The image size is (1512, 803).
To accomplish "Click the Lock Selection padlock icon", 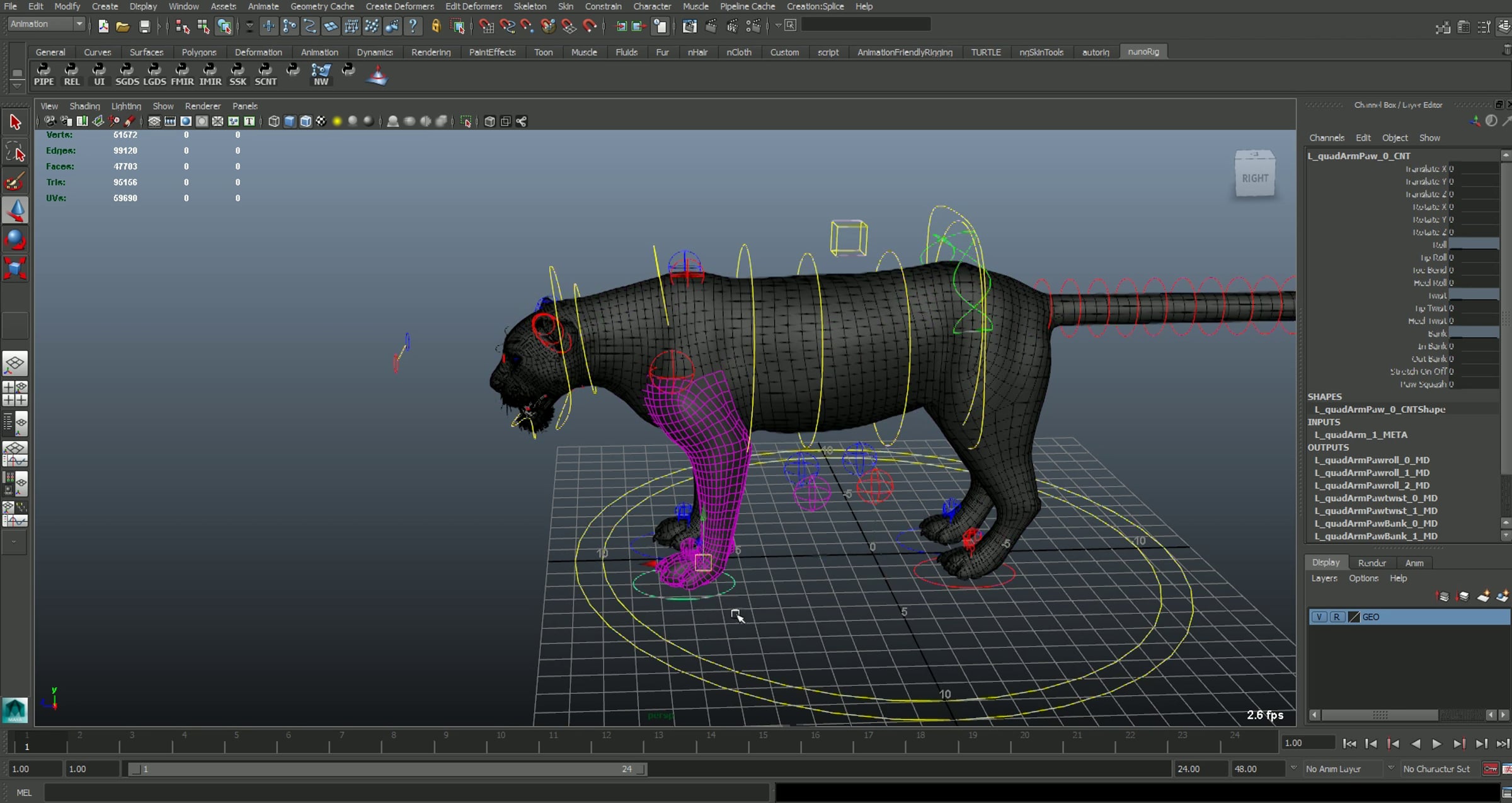I will pos(435,26).
